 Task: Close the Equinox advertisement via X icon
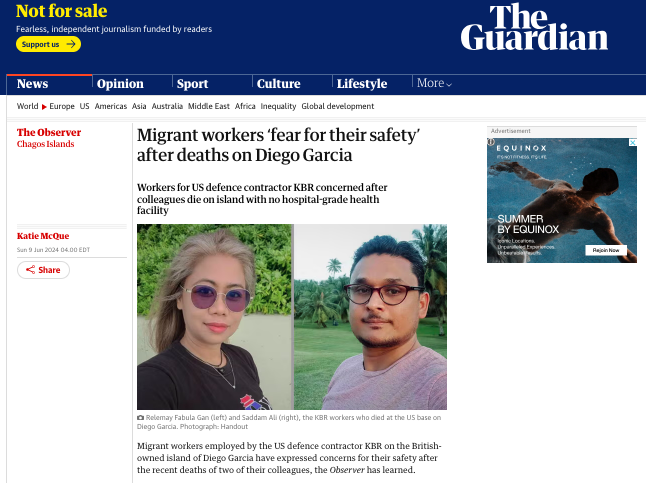(633, 143)
